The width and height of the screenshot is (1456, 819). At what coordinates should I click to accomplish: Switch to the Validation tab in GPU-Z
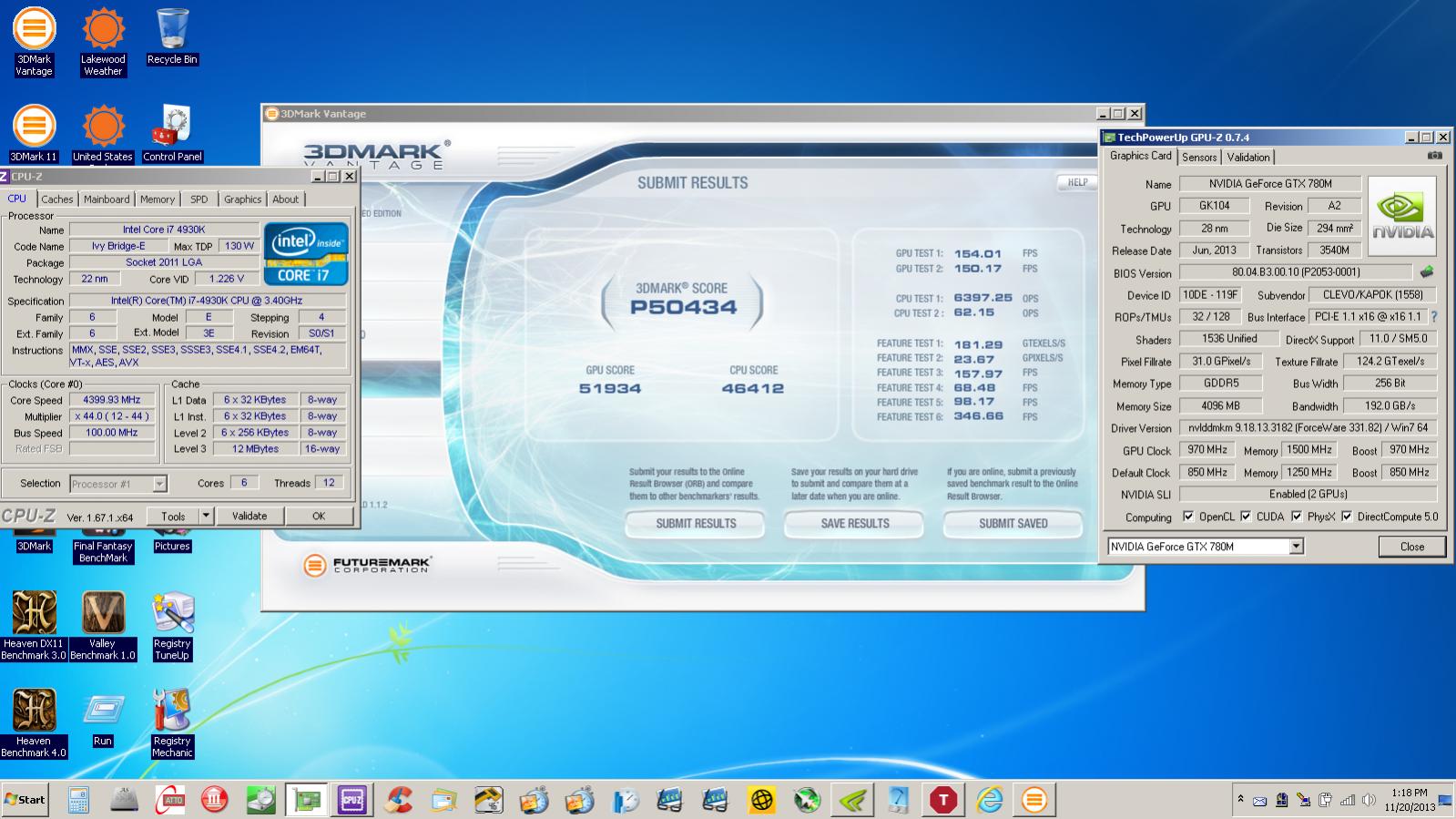[1247, 158]
